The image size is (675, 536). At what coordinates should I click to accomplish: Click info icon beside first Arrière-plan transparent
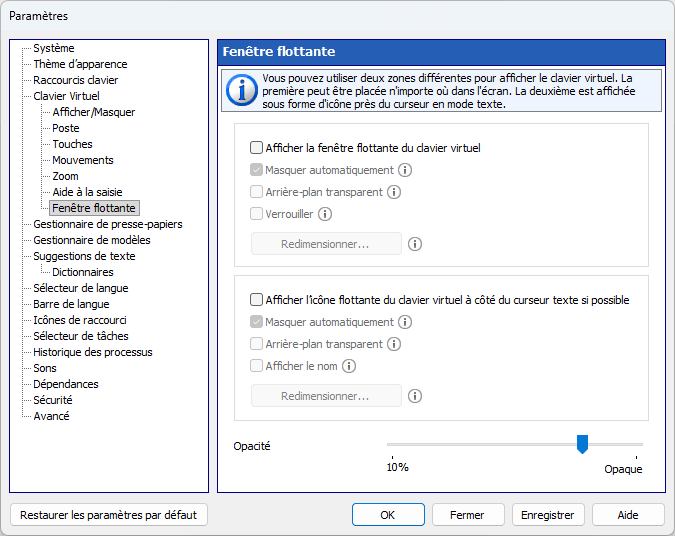click(x=394, y=192)
